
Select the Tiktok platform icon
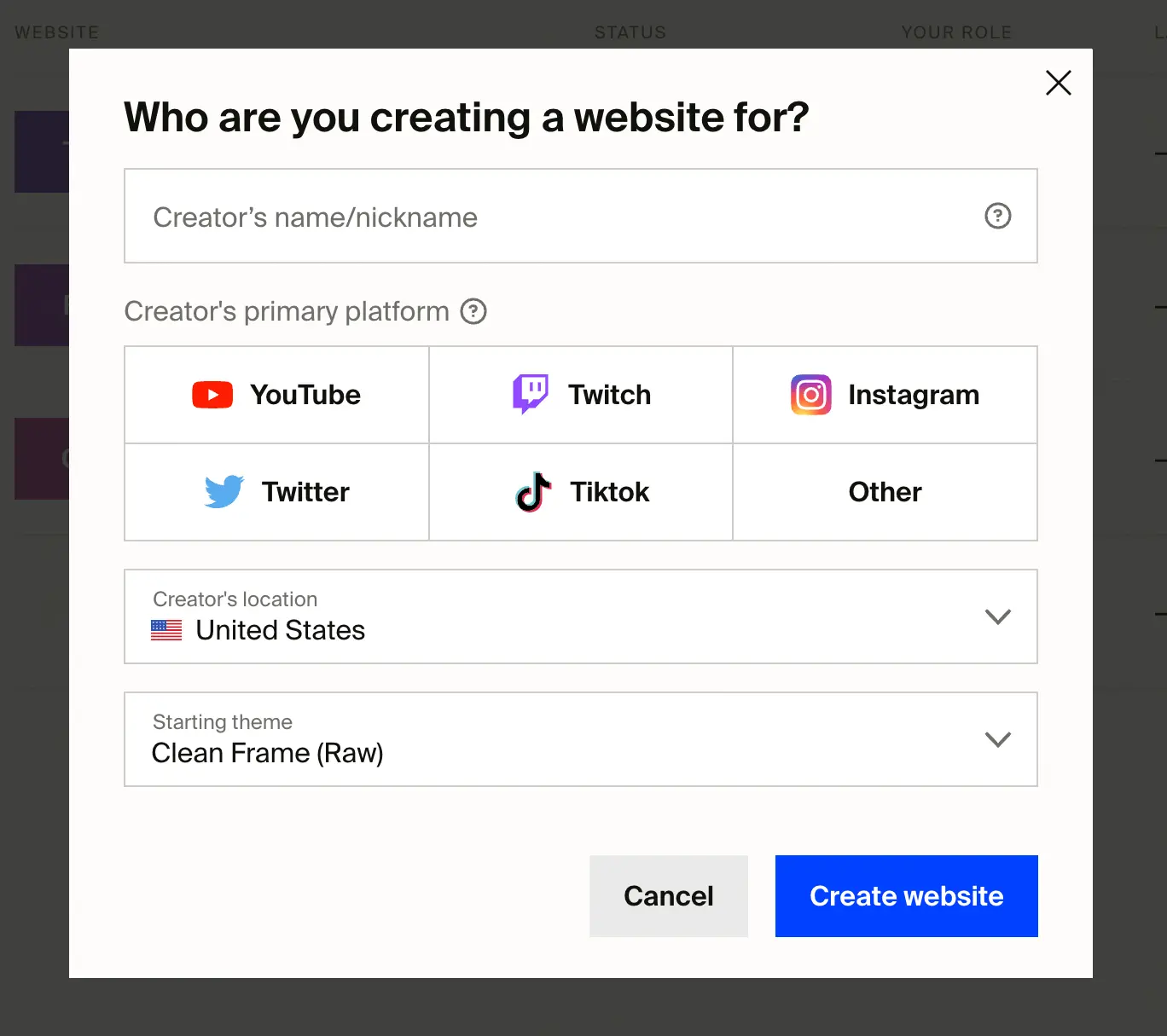coord(532,492)
